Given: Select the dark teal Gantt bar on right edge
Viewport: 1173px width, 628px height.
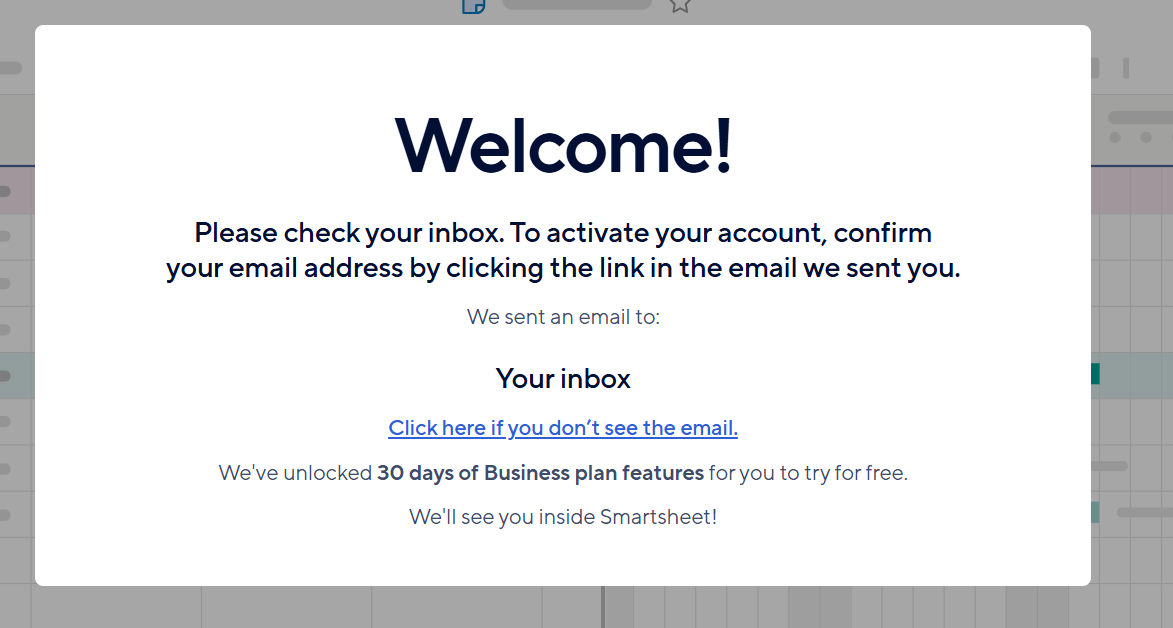Looking at the screenshot, I should [x=1095, y=374].
